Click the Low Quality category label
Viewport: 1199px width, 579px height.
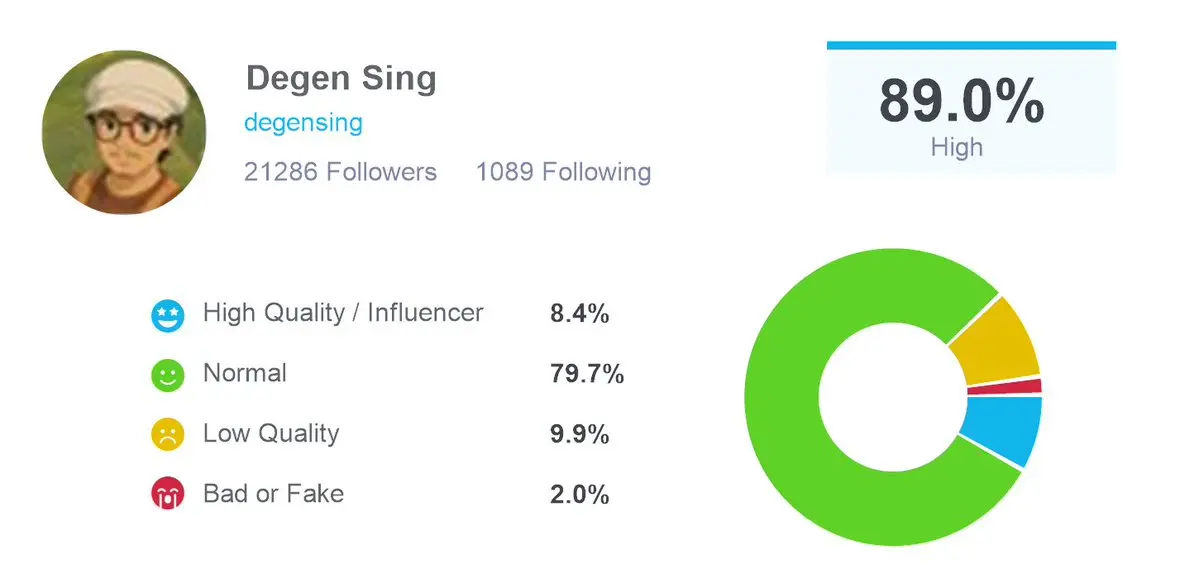coord(271,434)
